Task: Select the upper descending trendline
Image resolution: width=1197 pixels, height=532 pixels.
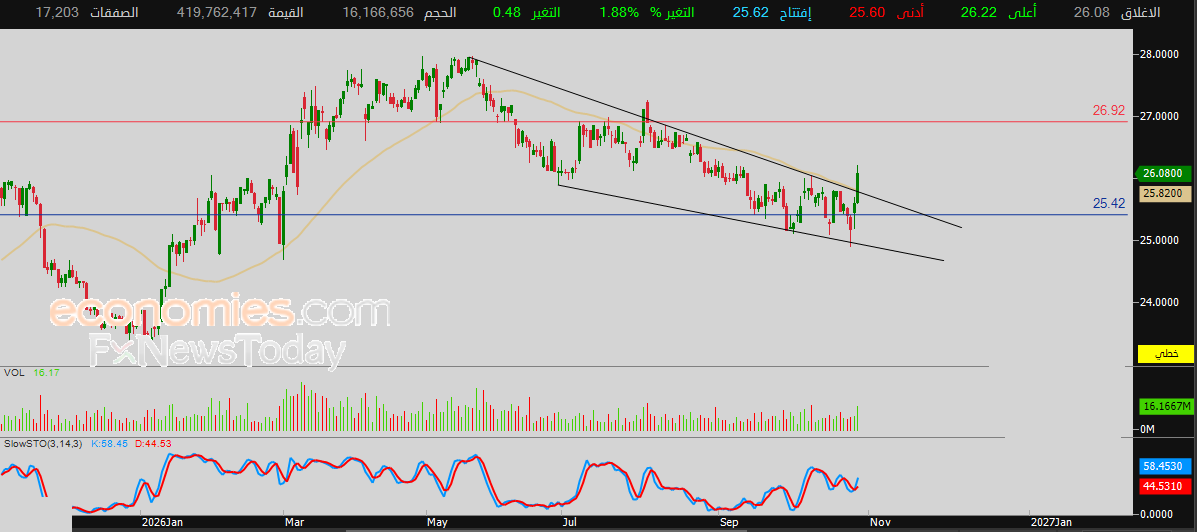Action: tap(718, 143)
